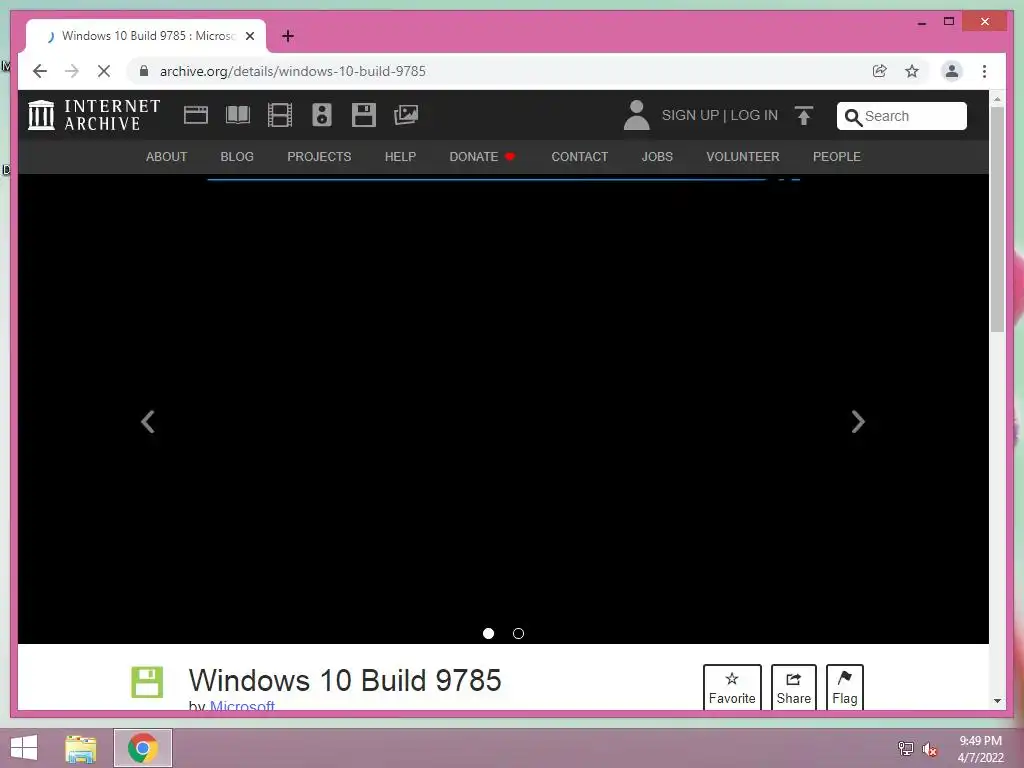Open the Software floppy disk icon

tap(364, 115)
